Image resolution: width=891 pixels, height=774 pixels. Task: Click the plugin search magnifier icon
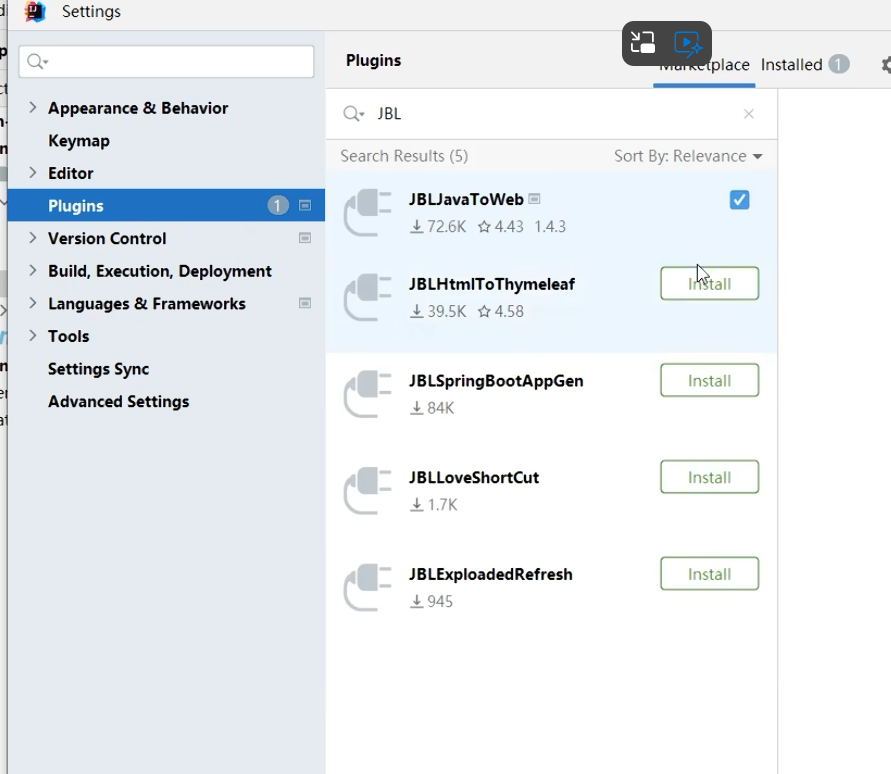point(353,114)
